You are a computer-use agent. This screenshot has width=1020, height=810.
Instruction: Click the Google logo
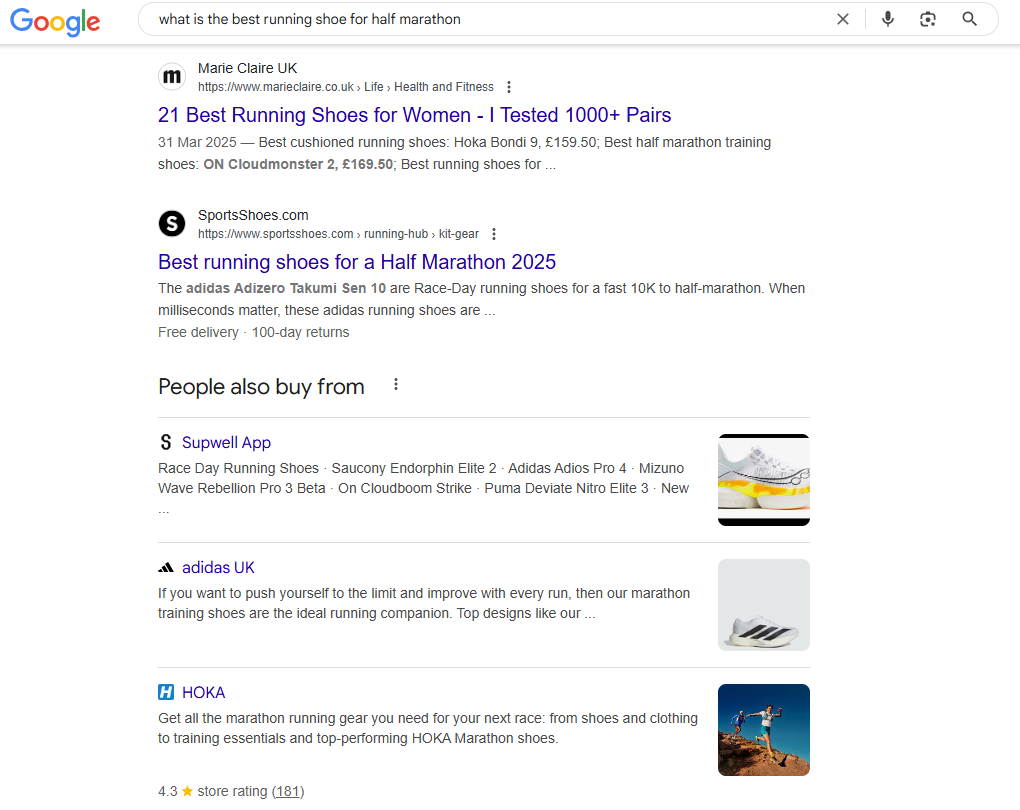(55, 21)
